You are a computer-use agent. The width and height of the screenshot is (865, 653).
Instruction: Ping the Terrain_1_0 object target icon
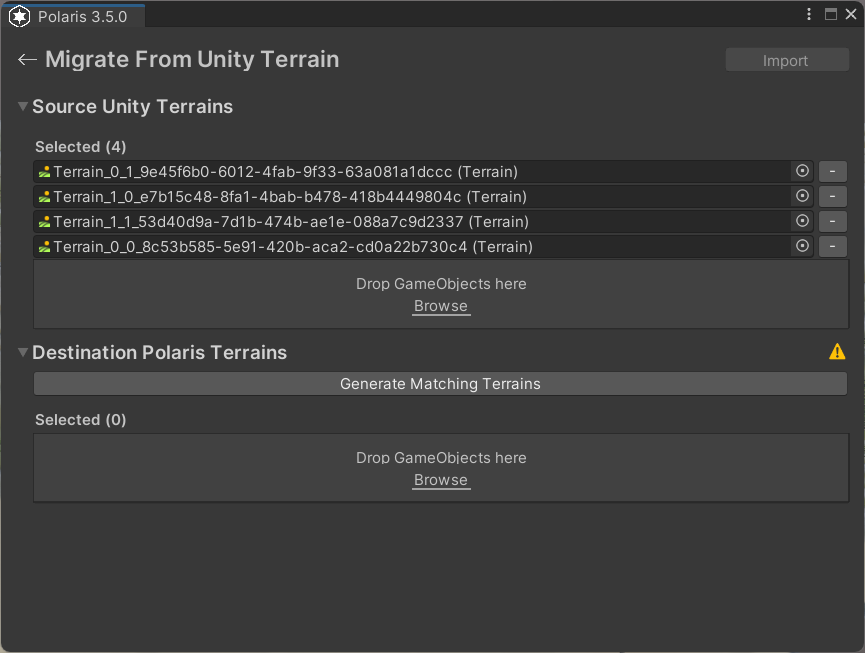(802, 196)
